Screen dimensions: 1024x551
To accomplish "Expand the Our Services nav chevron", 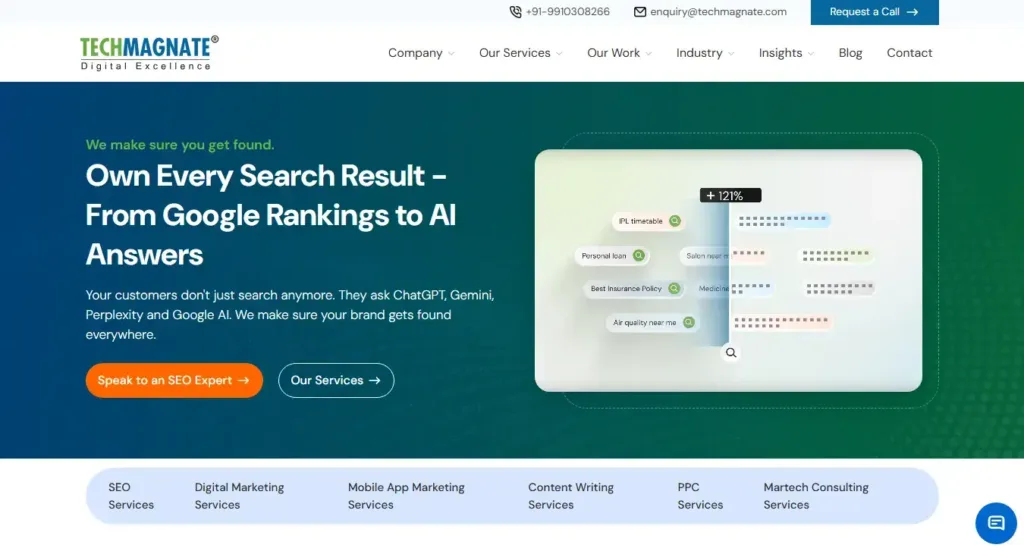I will [x=559, y=54].
